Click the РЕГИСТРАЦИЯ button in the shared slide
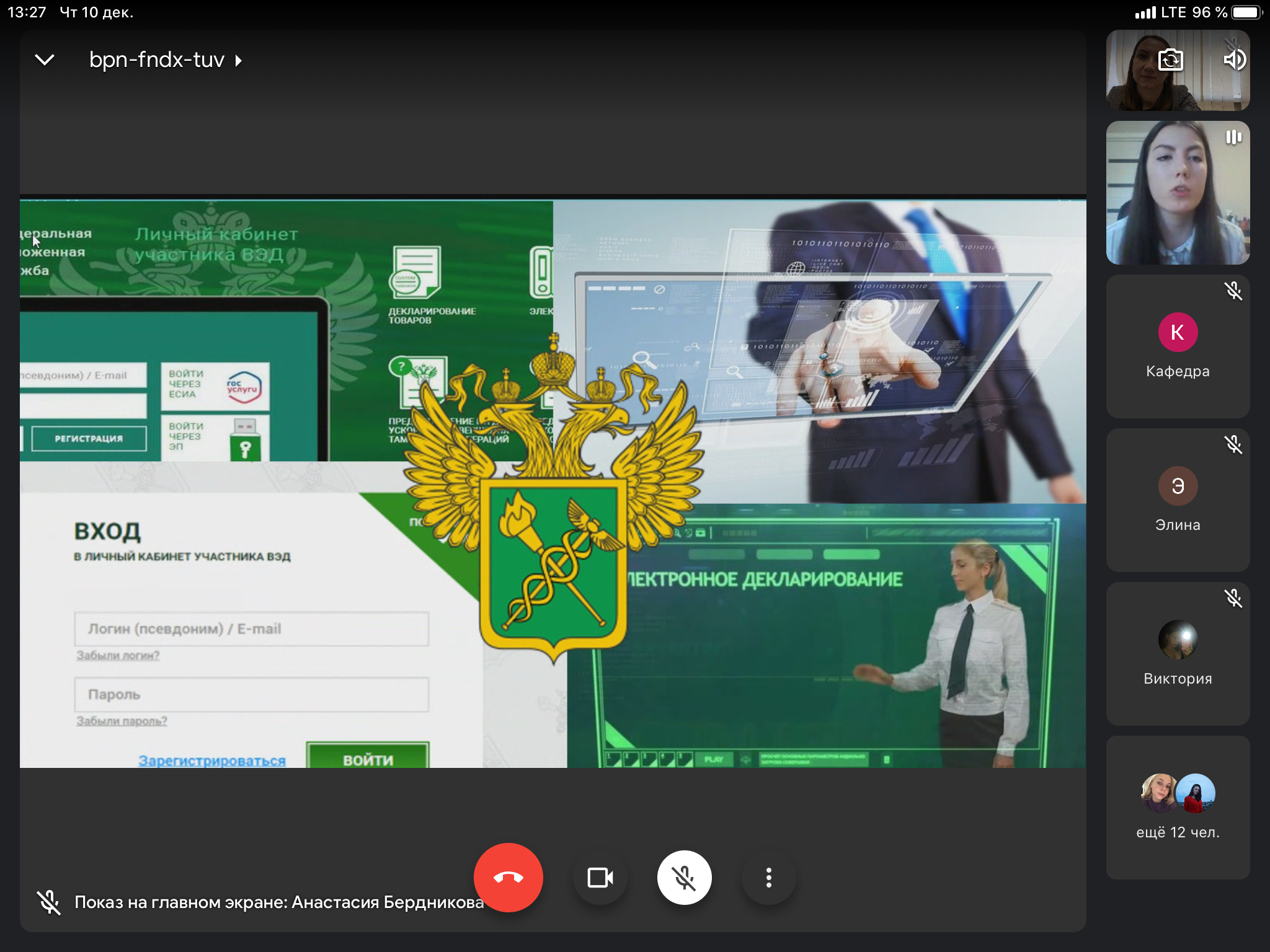 tap(89, 438)
